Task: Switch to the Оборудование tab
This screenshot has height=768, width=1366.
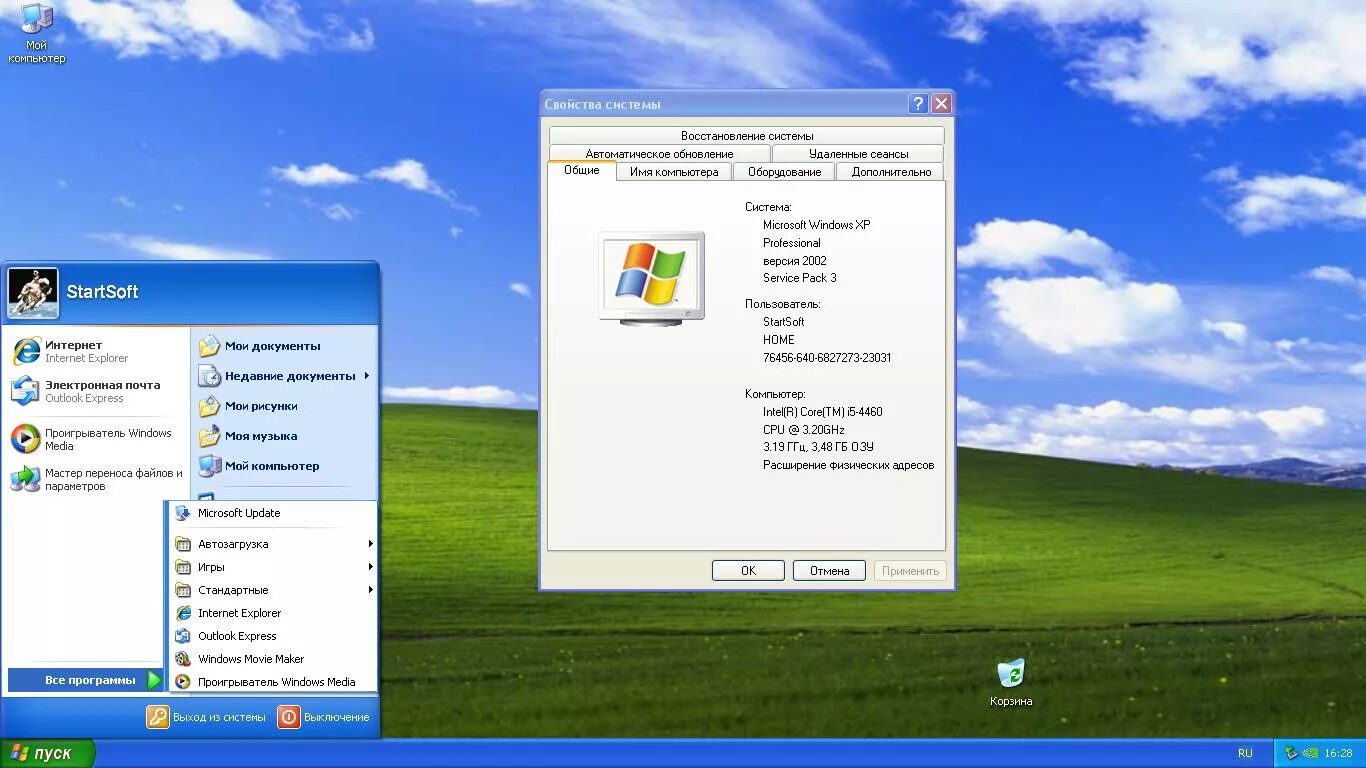Action: click(785, 172)
